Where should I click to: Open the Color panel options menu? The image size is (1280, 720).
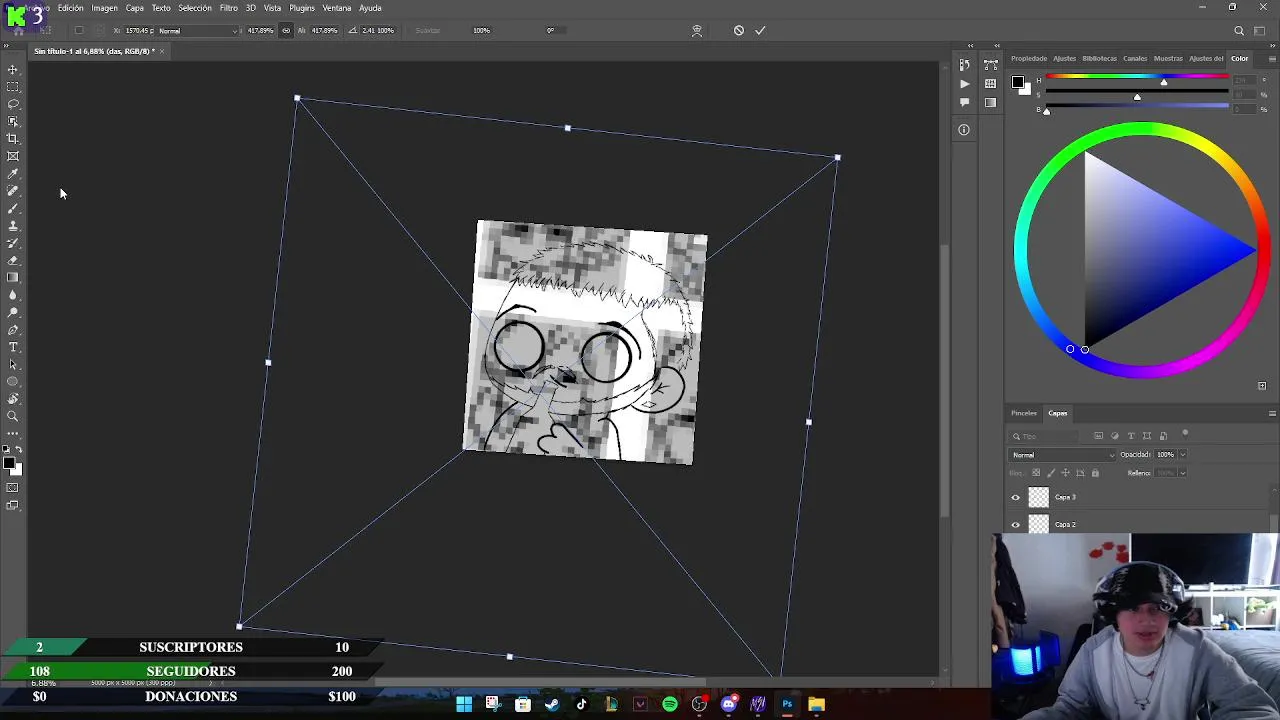1272,58
